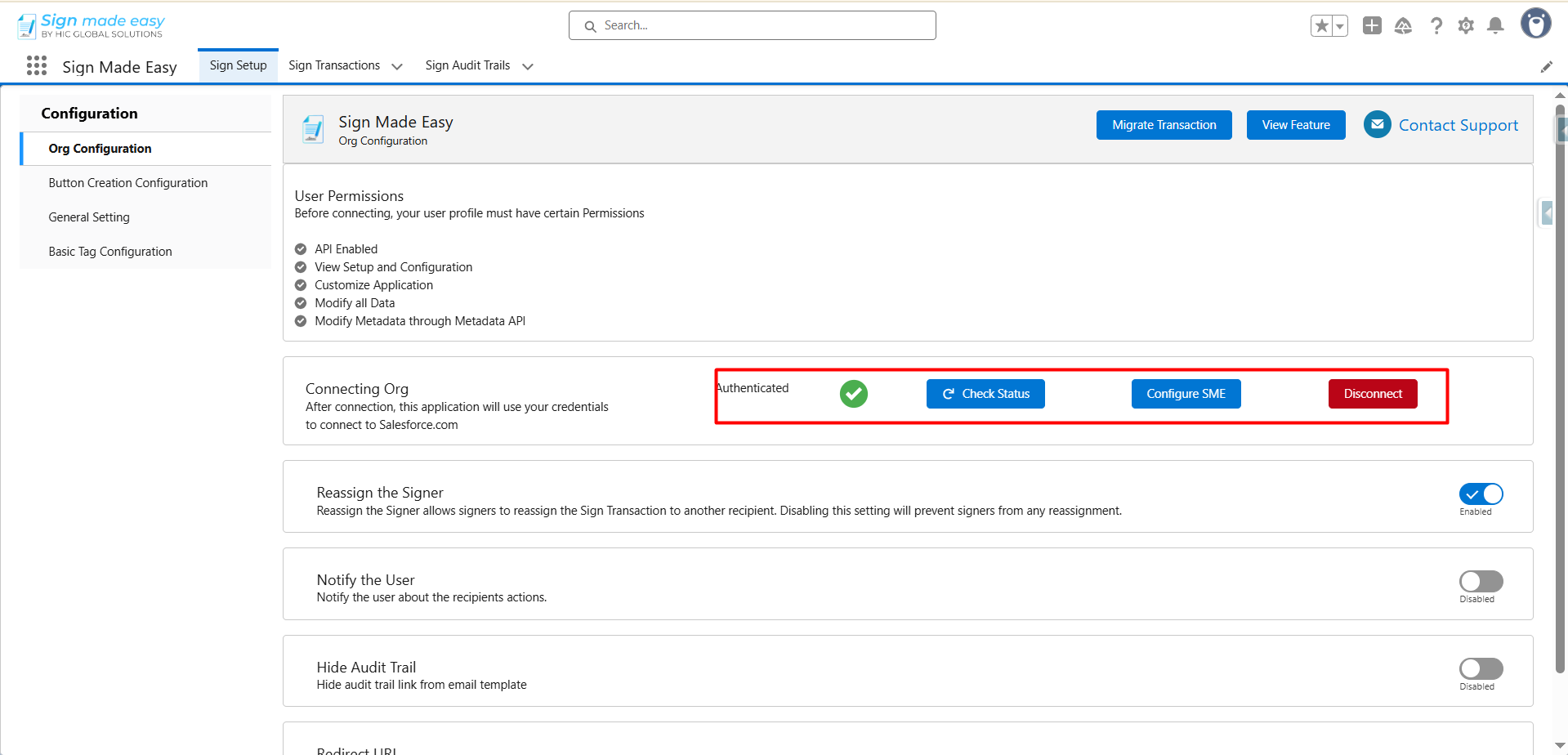Expand the Sign Transactions dropdown chevron
This screenshot has height=755, width=1568.
coord(397,67)
